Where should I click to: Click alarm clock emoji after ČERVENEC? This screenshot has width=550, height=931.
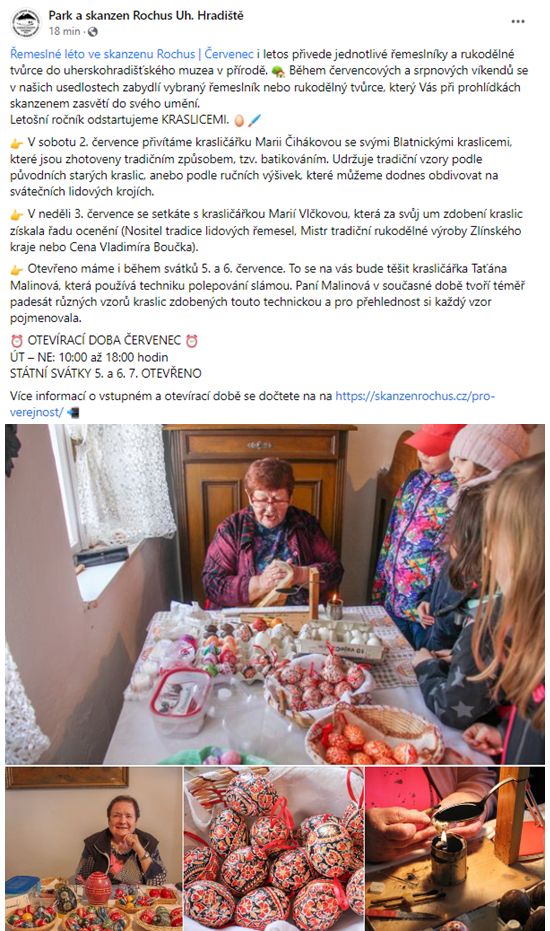191,341
